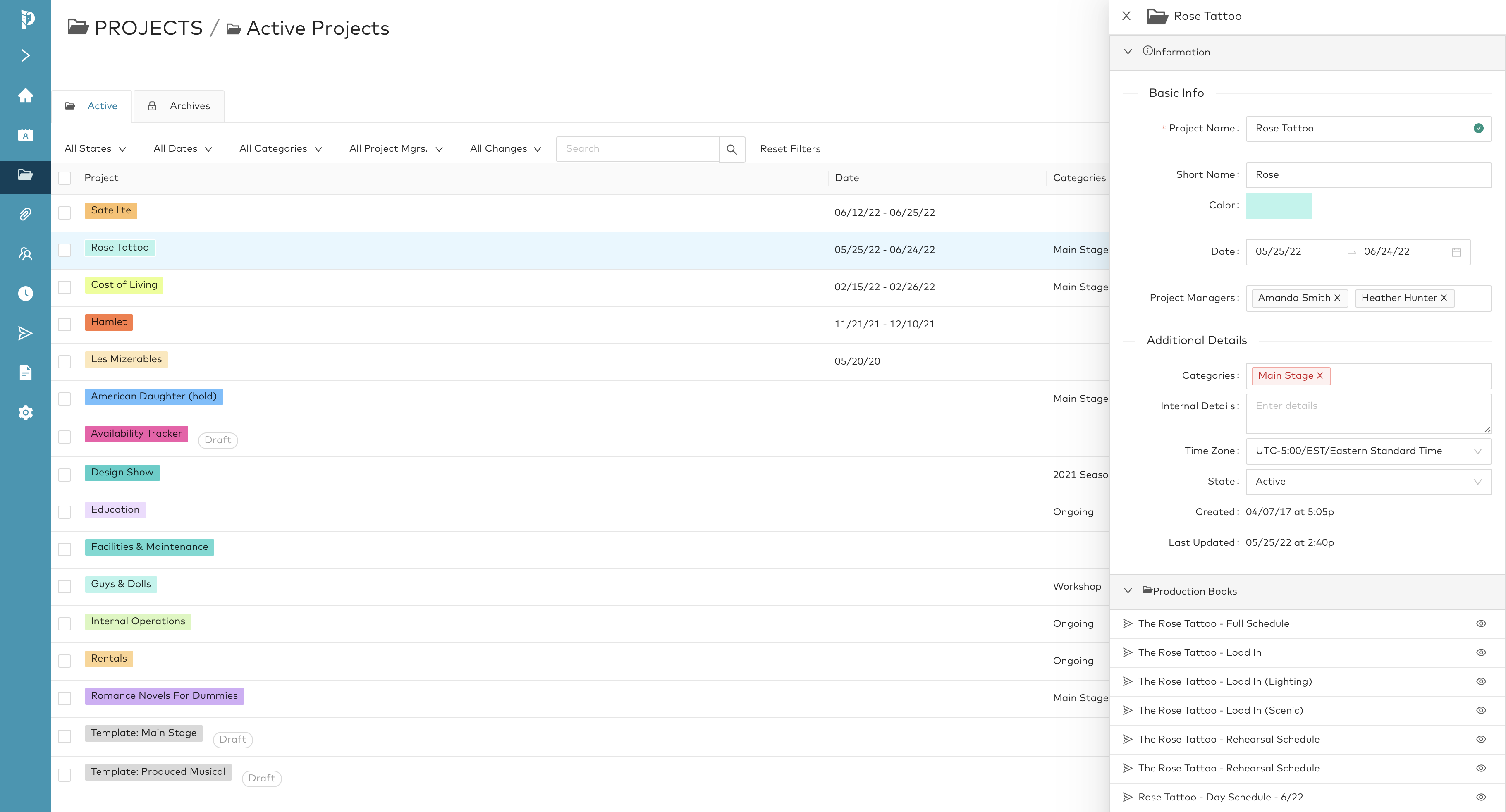Check the Cost of Living checkbox

pos(65,287)
